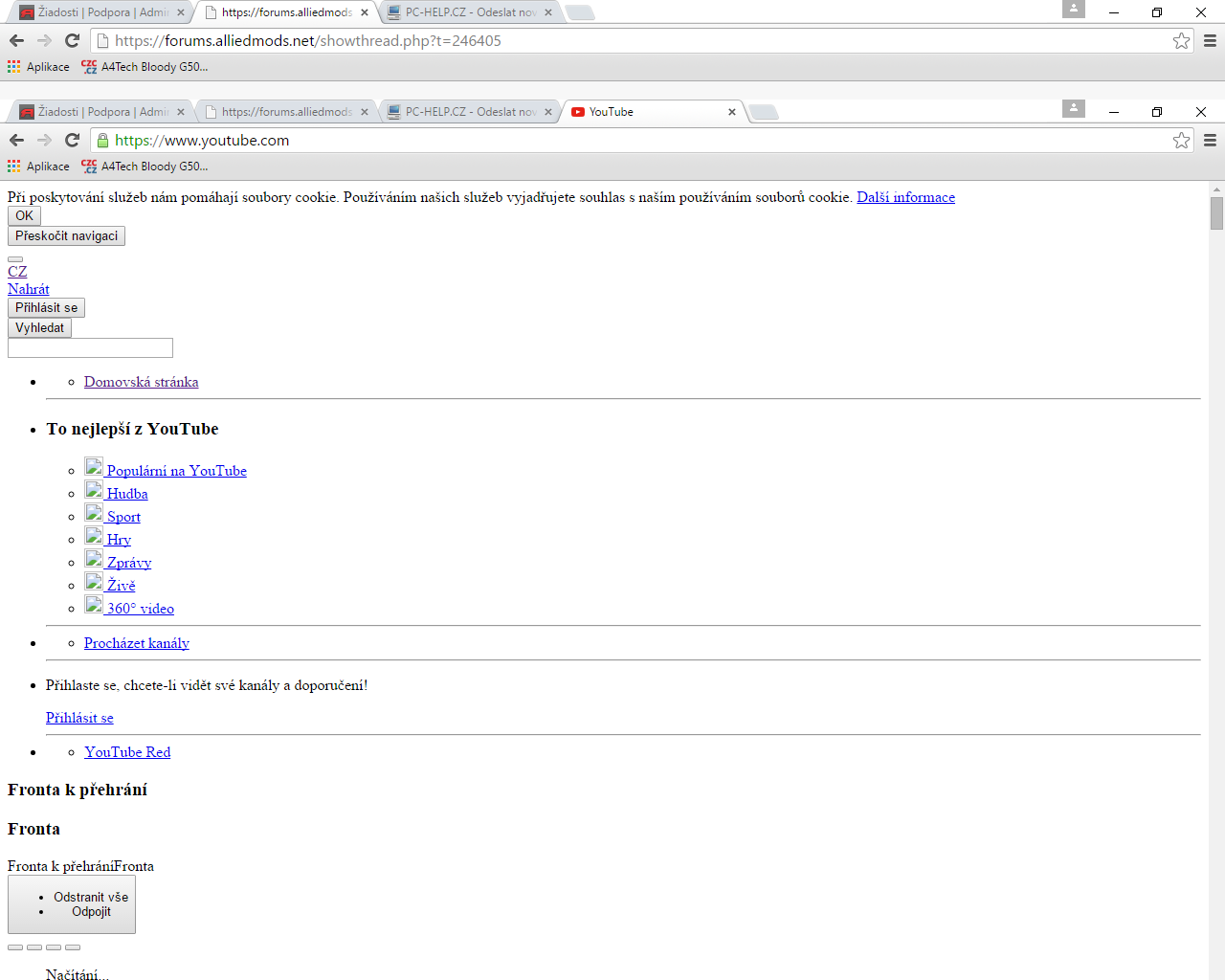Go to Domovská stránka link
Screen dimensions: 1225x980
pyautogui.click(x=142, y=382)
